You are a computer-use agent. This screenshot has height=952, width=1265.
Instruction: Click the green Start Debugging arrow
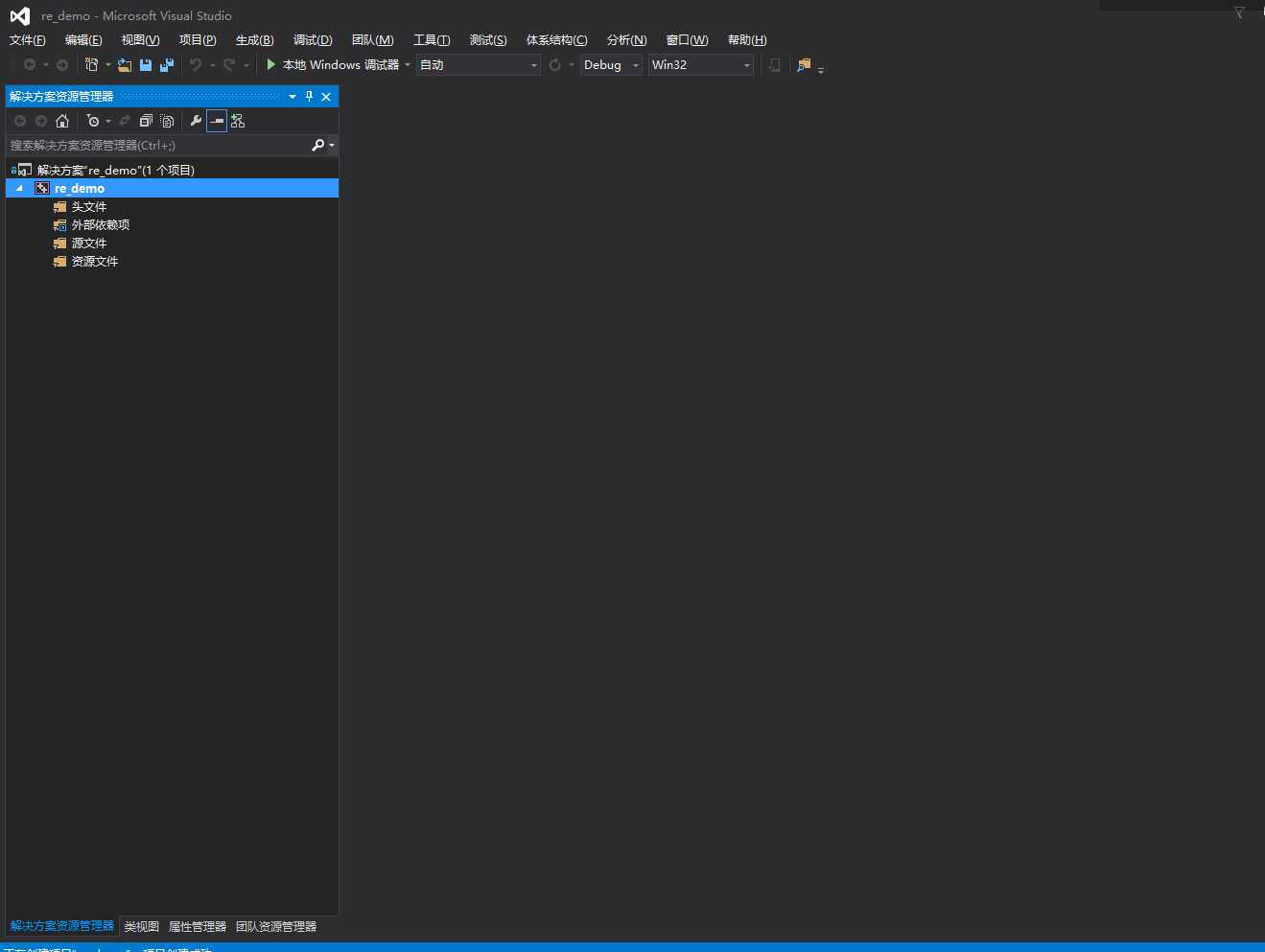click(271, 64)
